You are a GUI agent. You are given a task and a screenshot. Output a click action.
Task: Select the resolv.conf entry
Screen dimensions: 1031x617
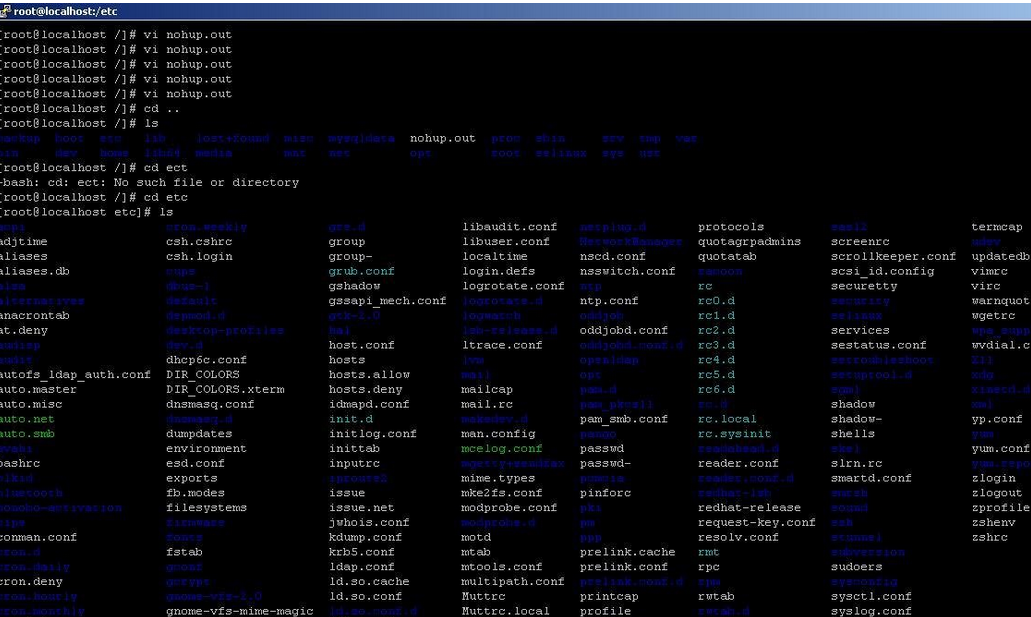pyautogui.click(x=737, y=537)
